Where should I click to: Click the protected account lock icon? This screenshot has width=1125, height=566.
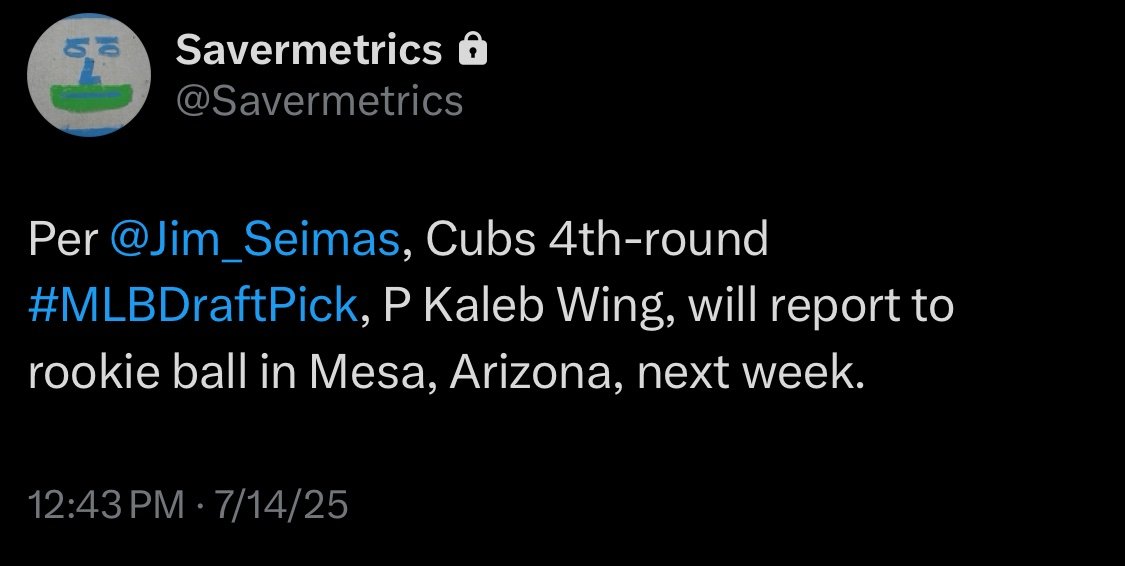[x=472, y=50]
